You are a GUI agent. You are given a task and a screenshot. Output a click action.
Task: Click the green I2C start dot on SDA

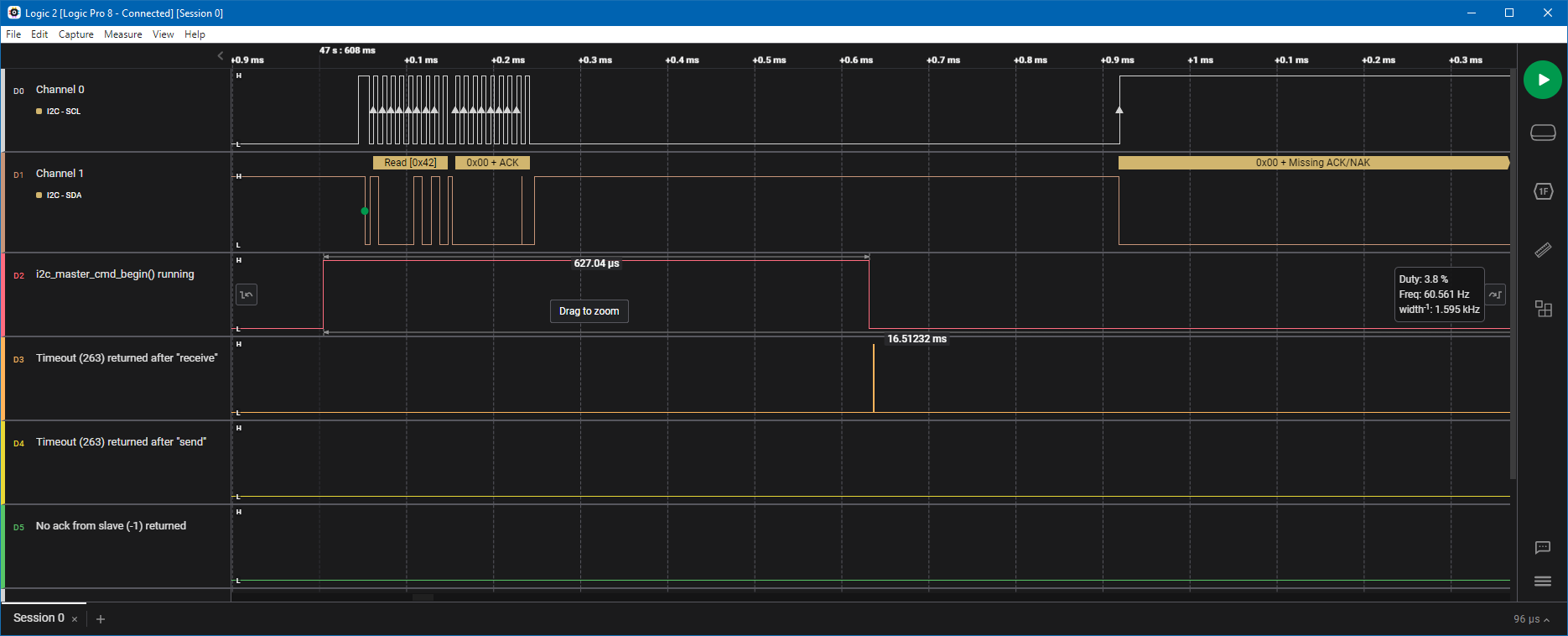tap(365, 211)
